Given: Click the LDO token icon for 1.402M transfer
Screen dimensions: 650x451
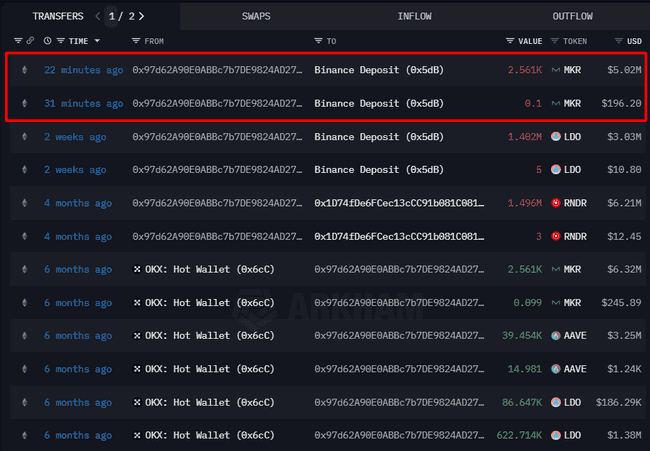Looking at the screenshot, I should point(556,137).
